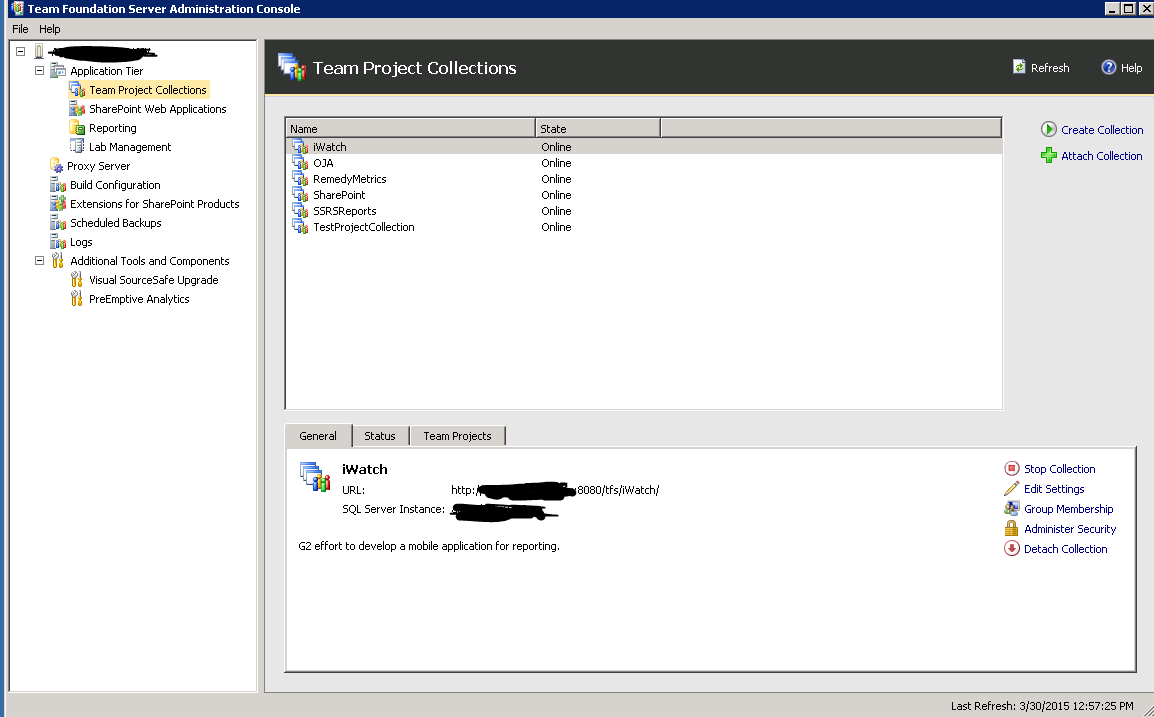Click the Refresh icon in header
Viewport: 1154px width, 717px height.
(1019, 67)
